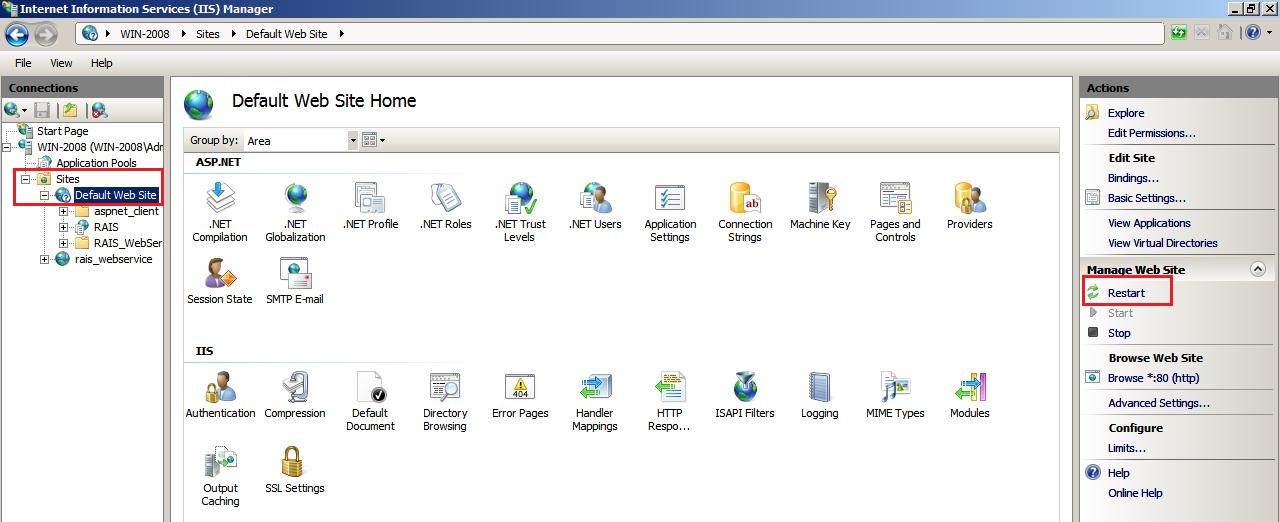Click the Back navigation arrow button
The image size is (1280, 522).
[17, 34]
